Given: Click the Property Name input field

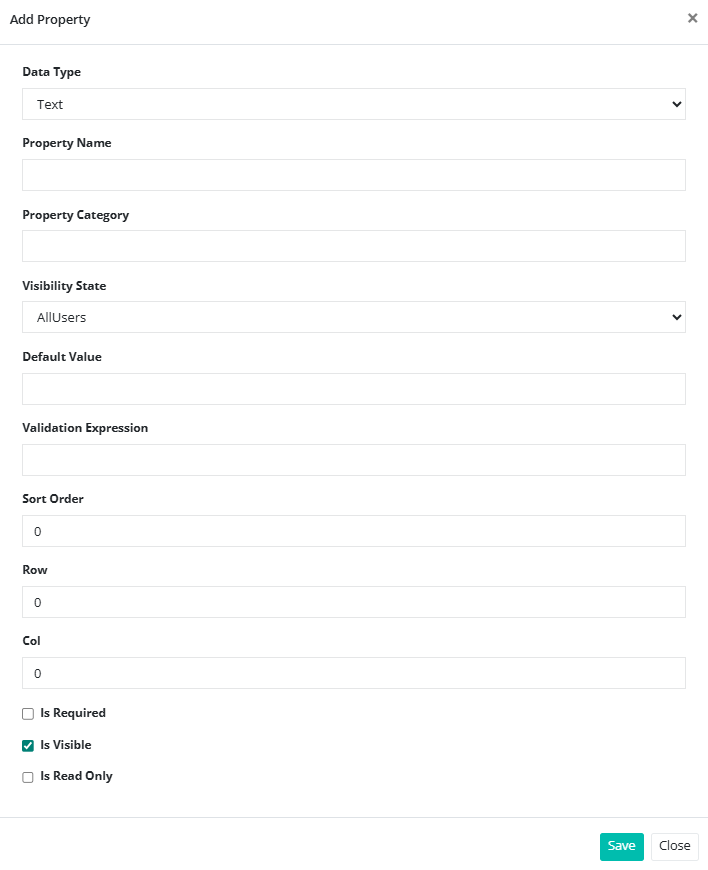Looking at the screenshot, I should 353,175.
